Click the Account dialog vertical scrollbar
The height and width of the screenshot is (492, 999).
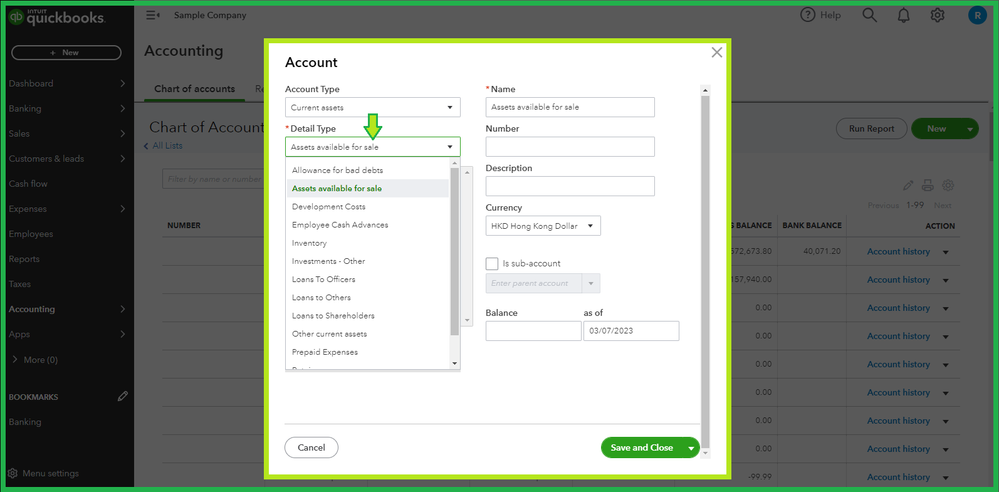[x=705, y=271]
